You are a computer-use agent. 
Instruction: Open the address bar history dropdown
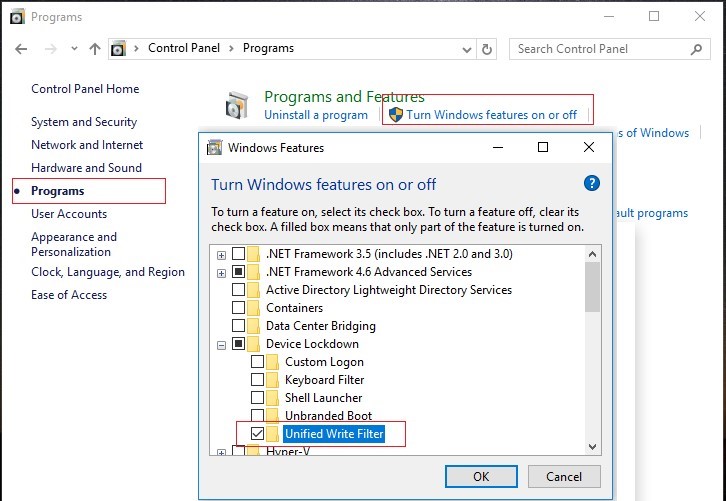[464, 49]
